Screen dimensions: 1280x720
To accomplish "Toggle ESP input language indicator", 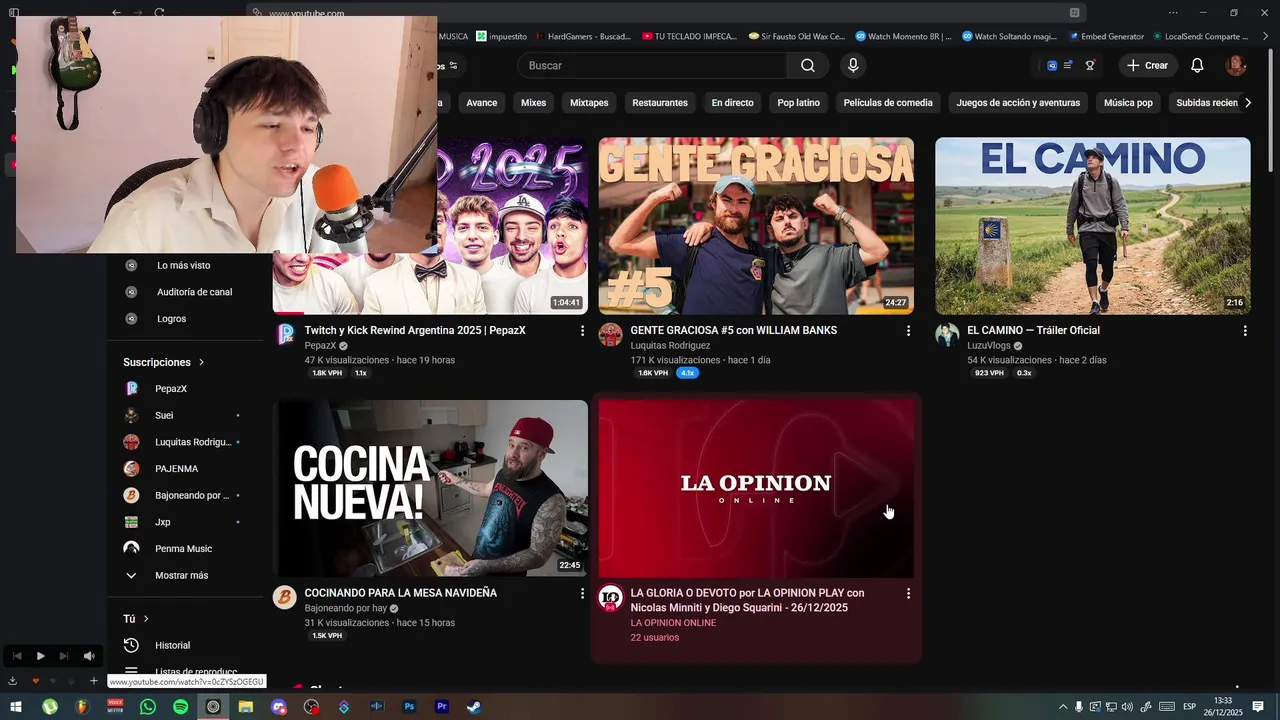I will (1190, 707).
